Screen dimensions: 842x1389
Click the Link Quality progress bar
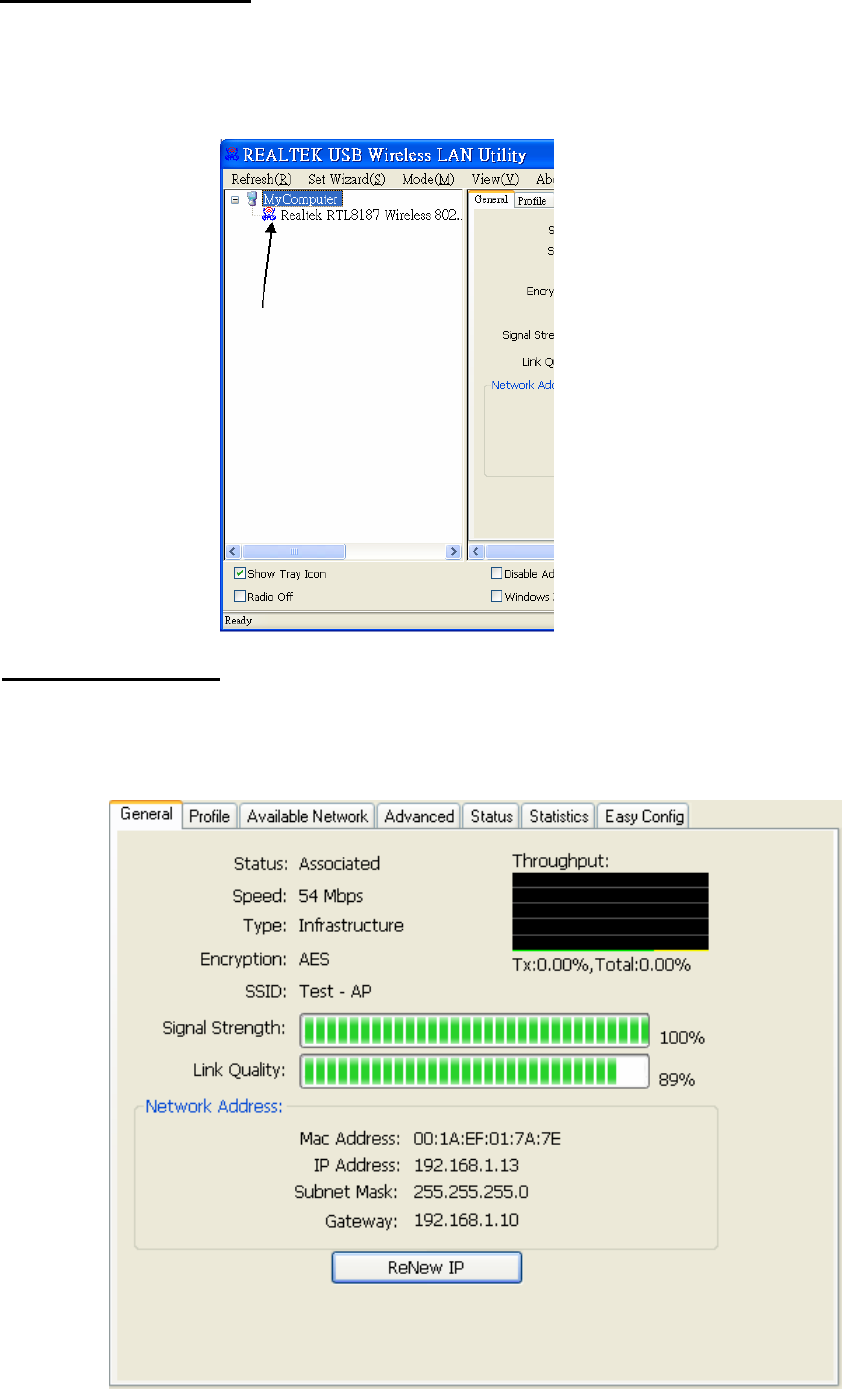pos(475,1071)
